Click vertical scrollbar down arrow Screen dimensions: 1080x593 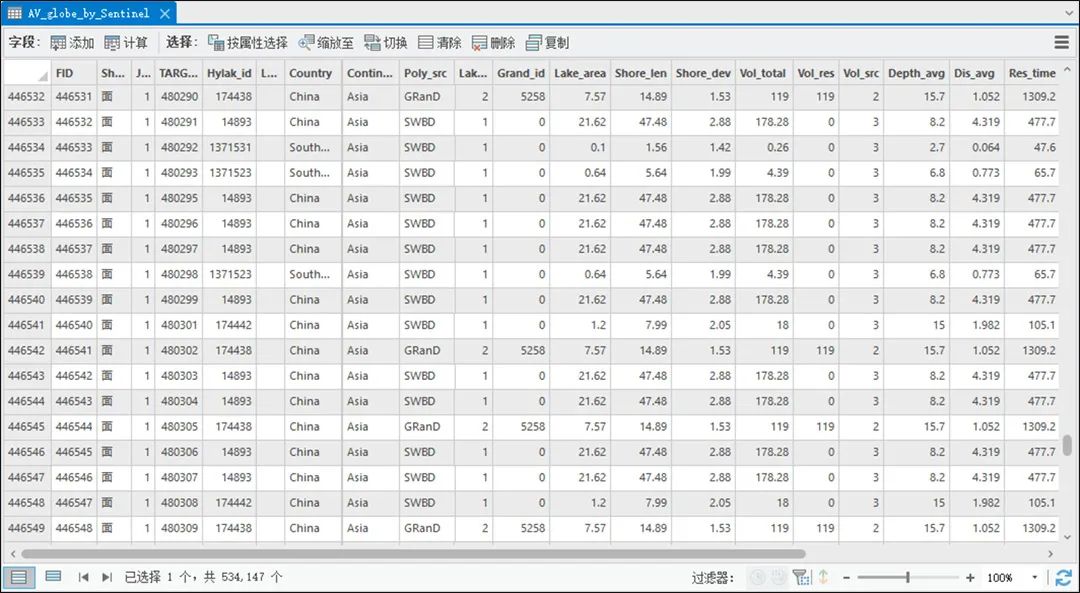(1068, 537)
